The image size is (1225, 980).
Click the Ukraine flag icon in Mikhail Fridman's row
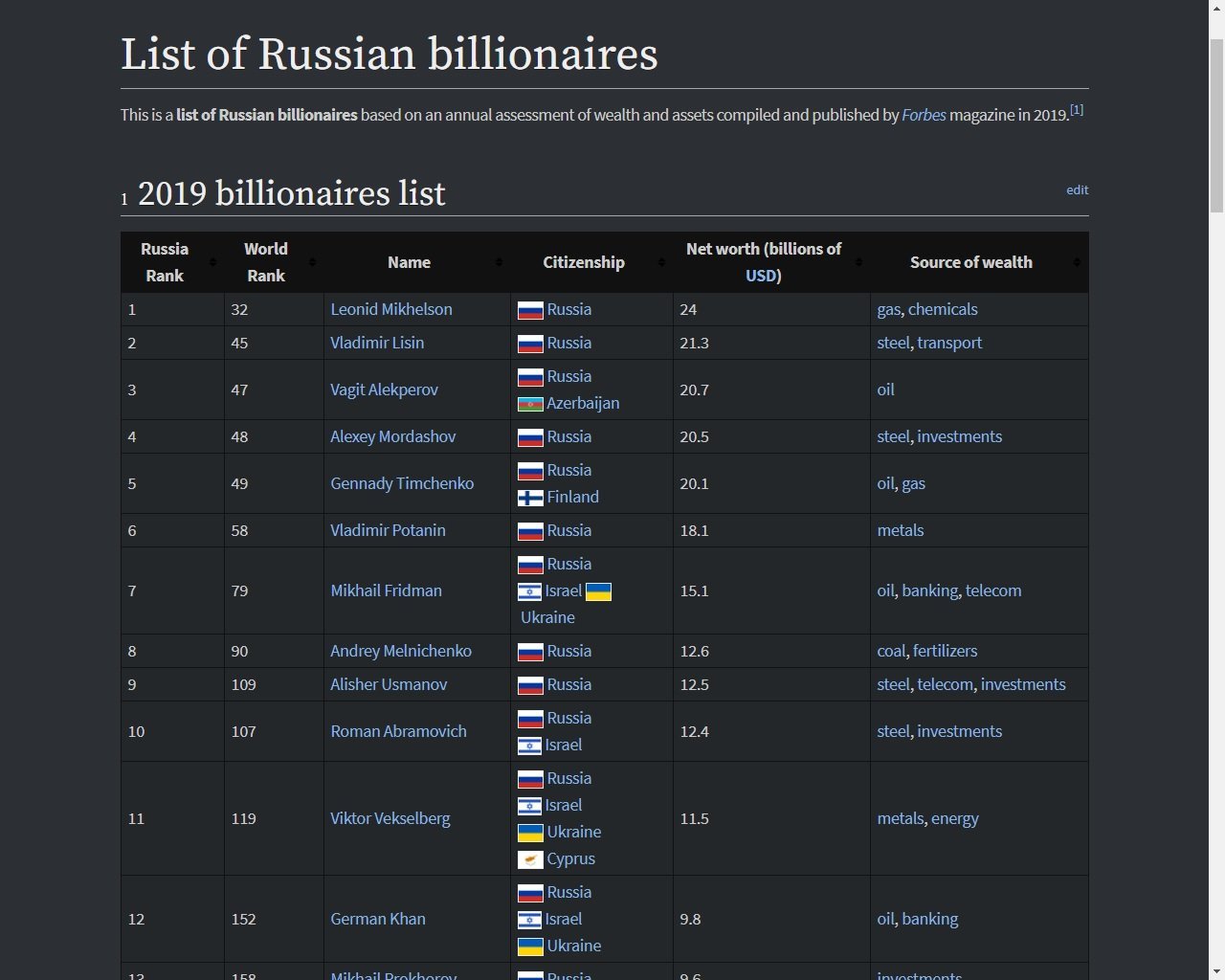[598, 591]
